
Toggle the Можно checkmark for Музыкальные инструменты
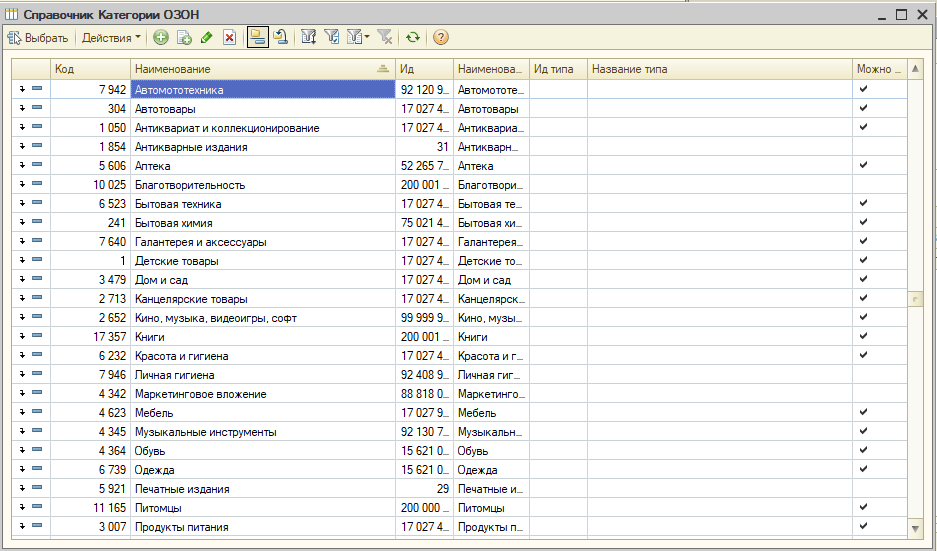coord(863,431)
